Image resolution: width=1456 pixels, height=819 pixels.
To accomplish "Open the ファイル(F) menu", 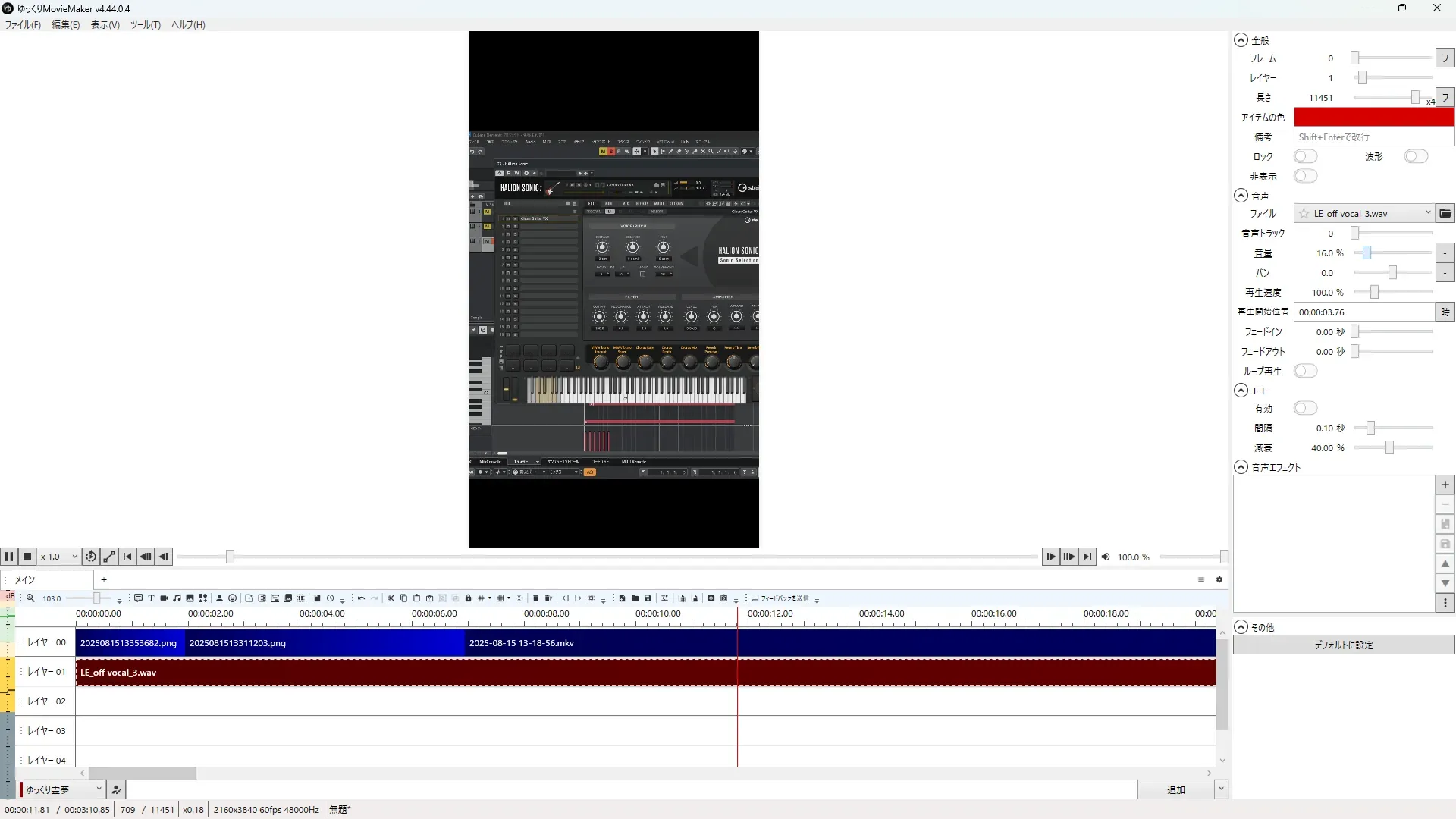I will point(23,25).
